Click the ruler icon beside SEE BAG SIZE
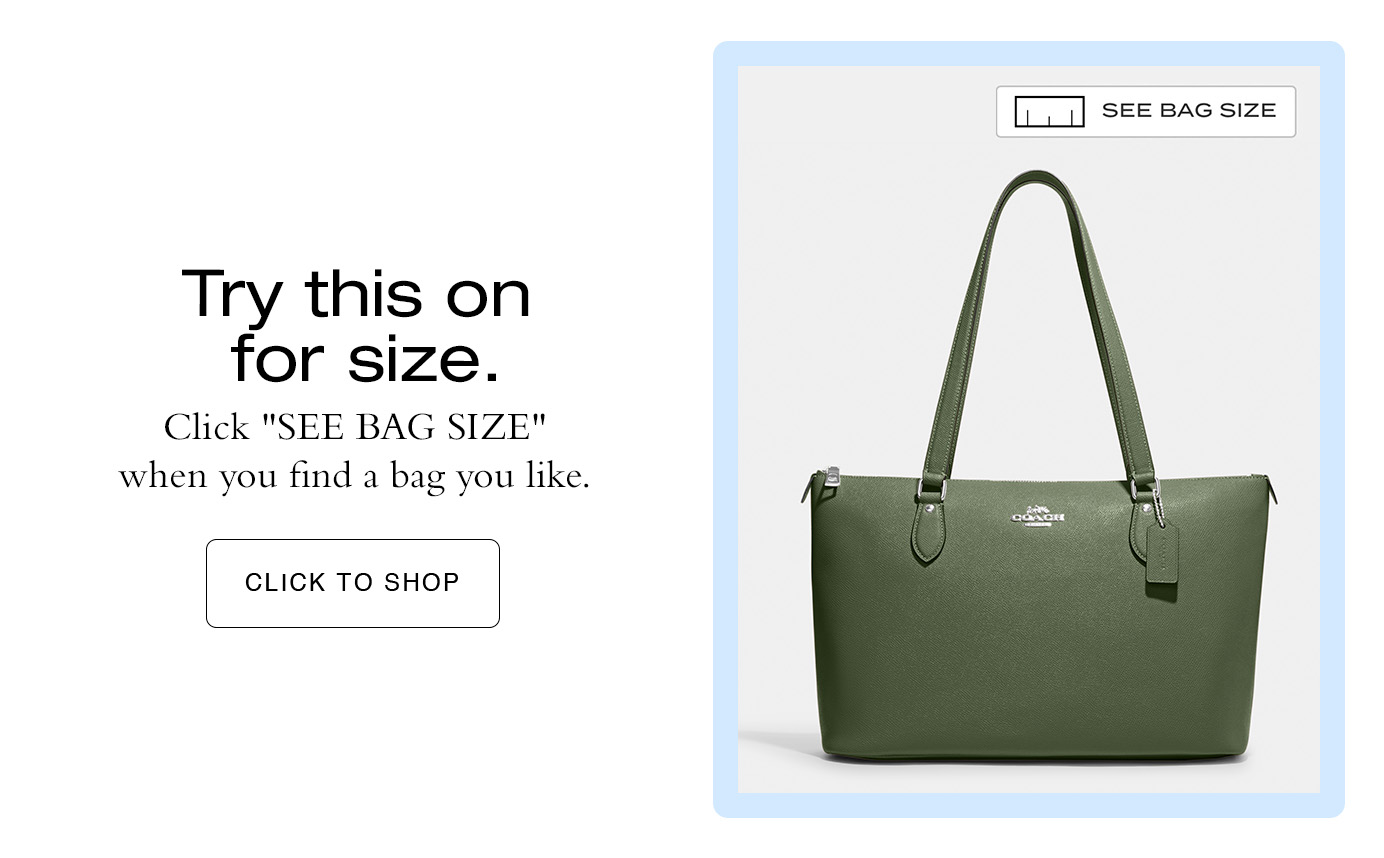This screenshot has height=858, width=1384. [x=1049, y=111]
